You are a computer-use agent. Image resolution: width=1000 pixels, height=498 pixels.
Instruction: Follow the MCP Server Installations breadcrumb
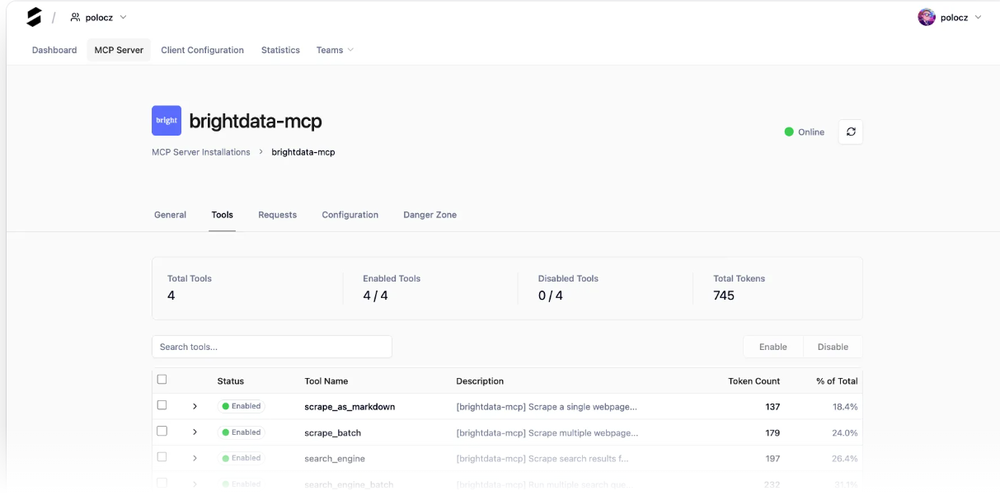[201, 152]
